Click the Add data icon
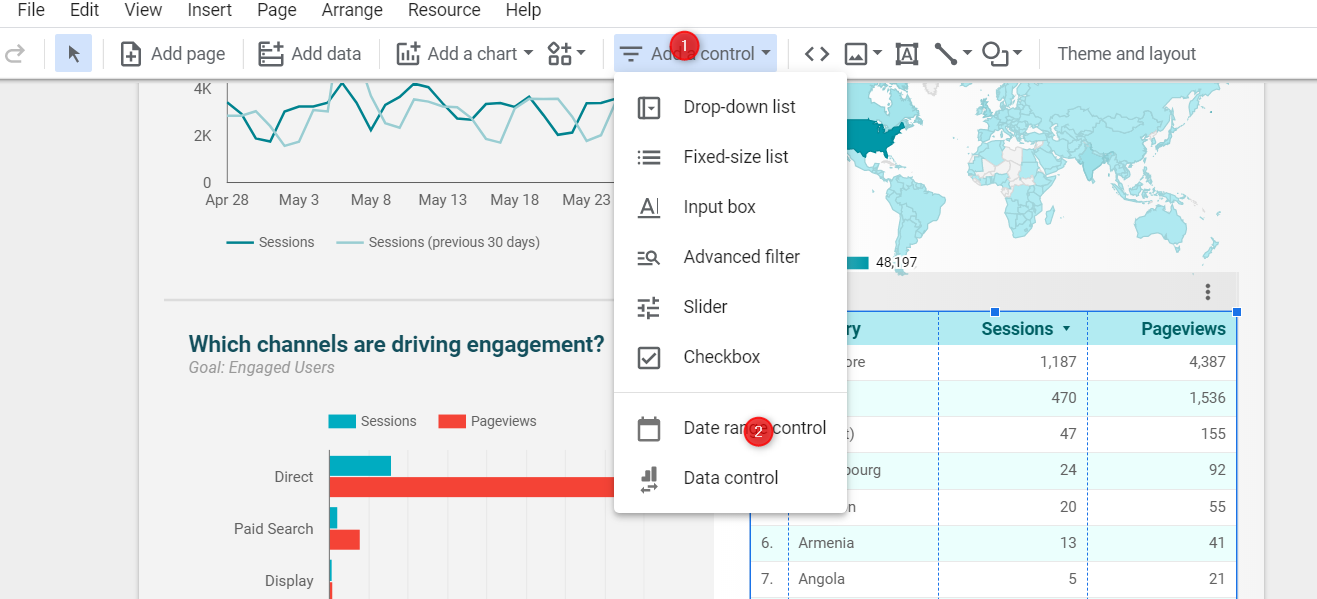Screen dimensions: 1317x599 click(272, 52)
